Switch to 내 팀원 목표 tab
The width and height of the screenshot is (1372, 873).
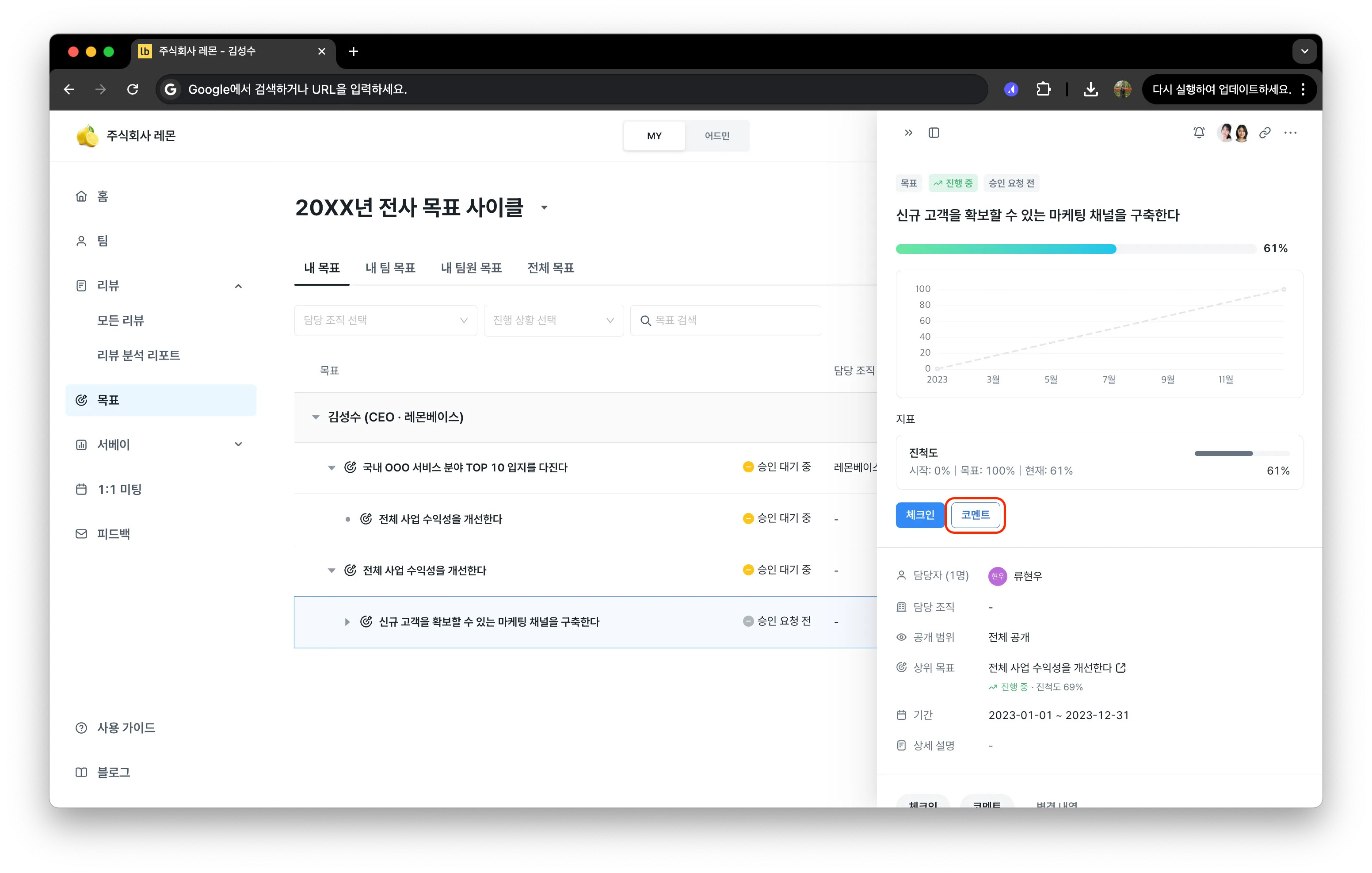click(x=471, y=268)
